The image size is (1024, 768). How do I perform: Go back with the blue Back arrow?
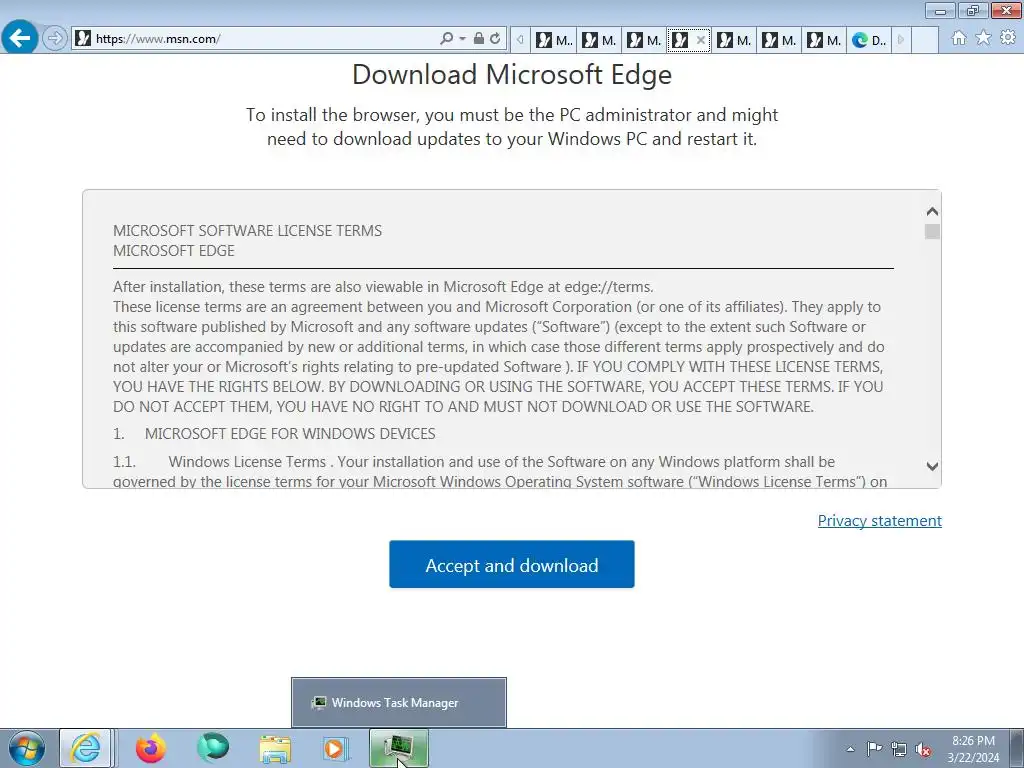click(19, 37)
